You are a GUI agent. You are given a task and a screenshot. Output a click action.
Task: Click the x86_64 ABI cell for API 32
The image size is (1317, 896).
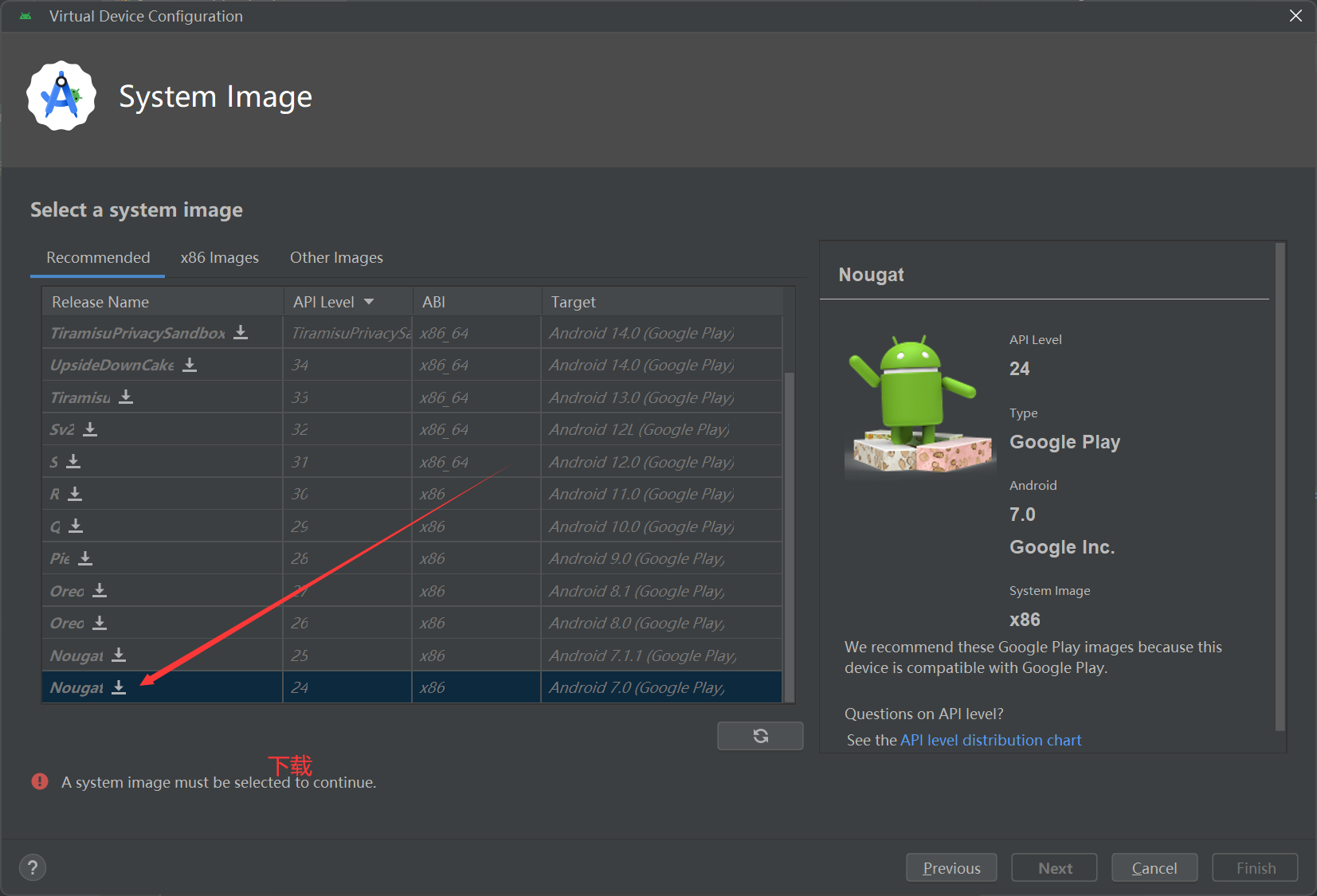(476, 429)
